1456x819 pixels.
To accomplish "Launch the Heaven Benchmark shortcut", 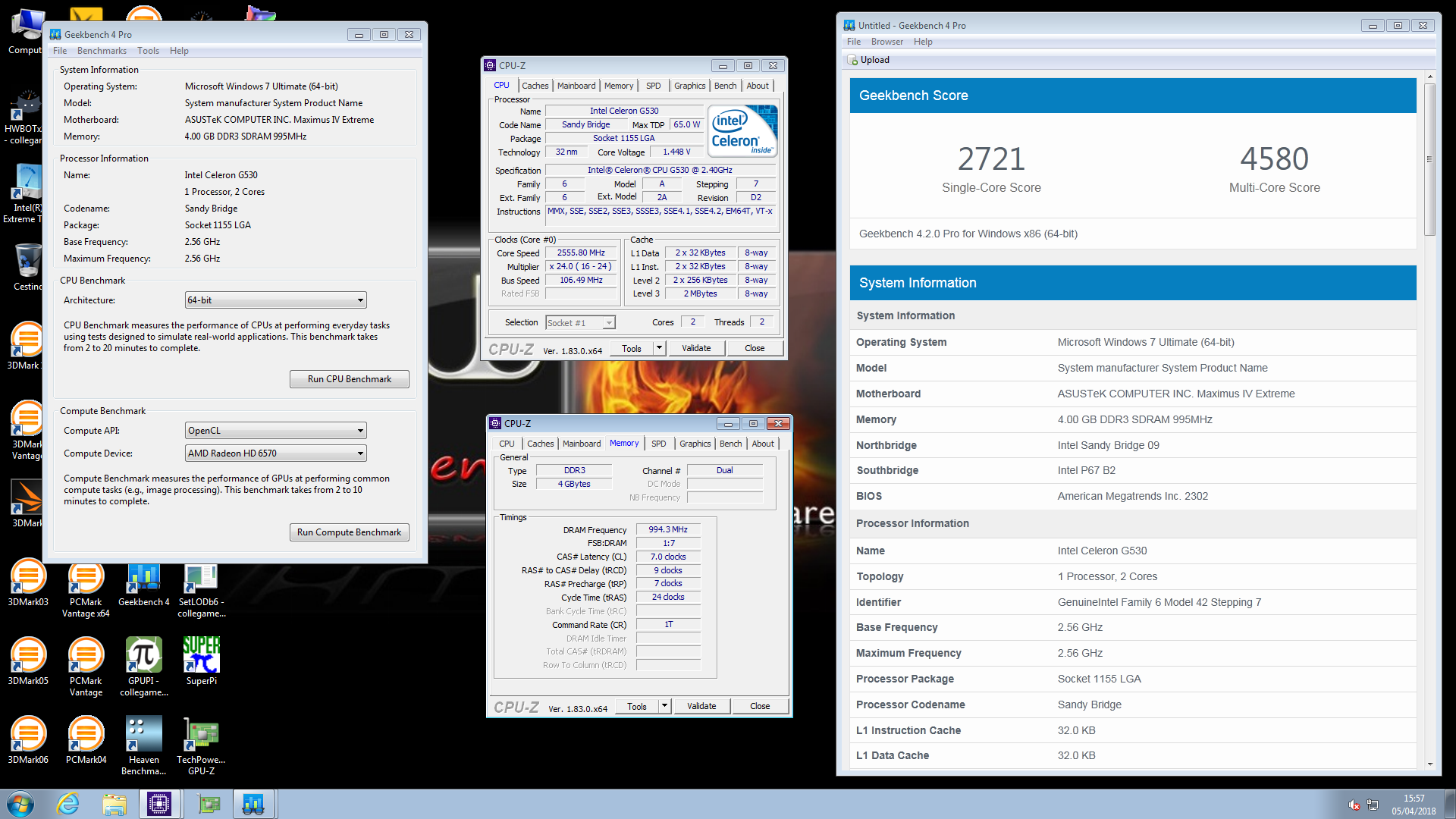I will 143,746.
